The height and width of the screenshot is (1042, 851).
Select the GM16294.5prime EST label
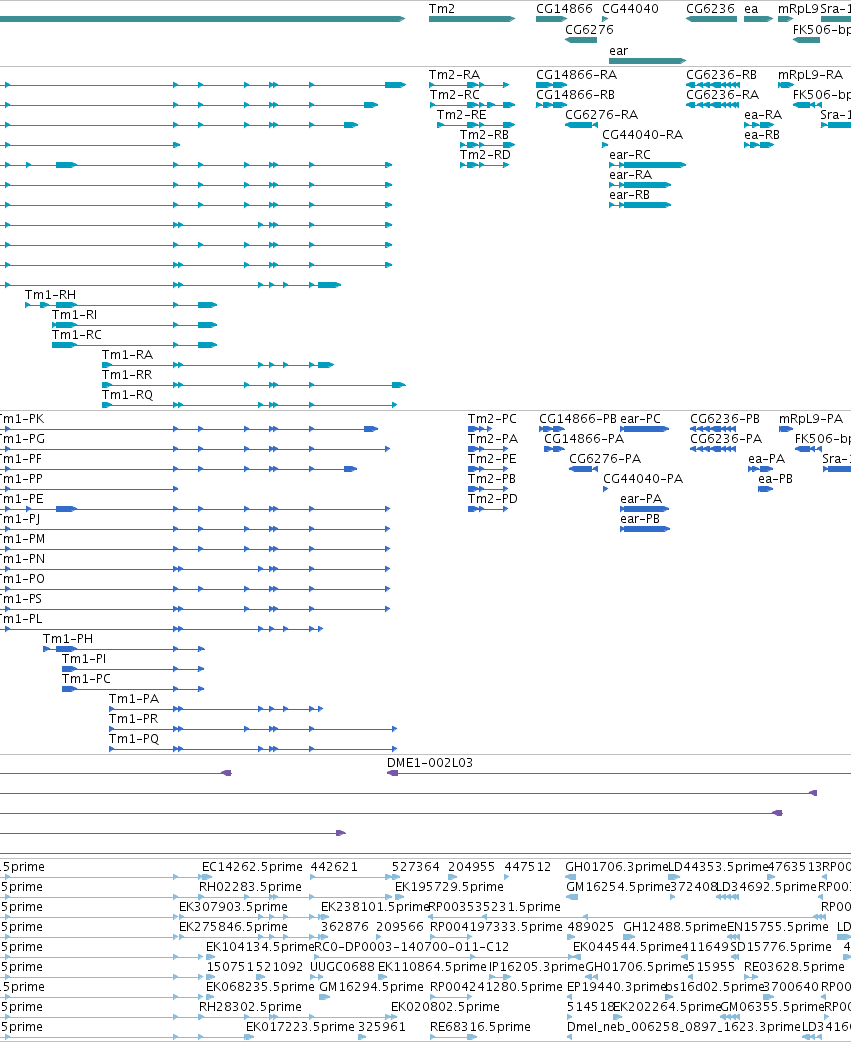coord(371,987)
